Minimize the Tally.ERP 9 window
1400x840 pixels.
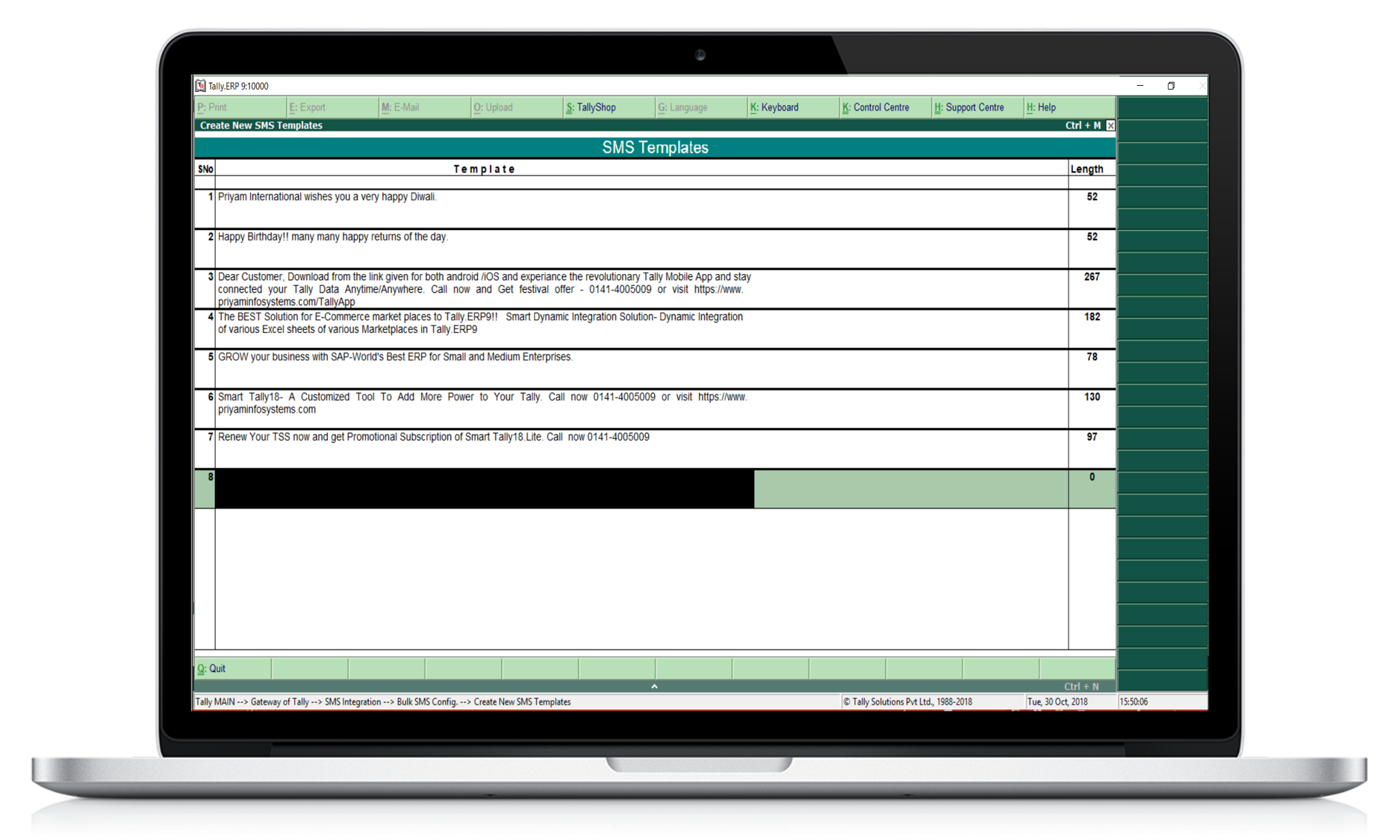[1140, 86]
